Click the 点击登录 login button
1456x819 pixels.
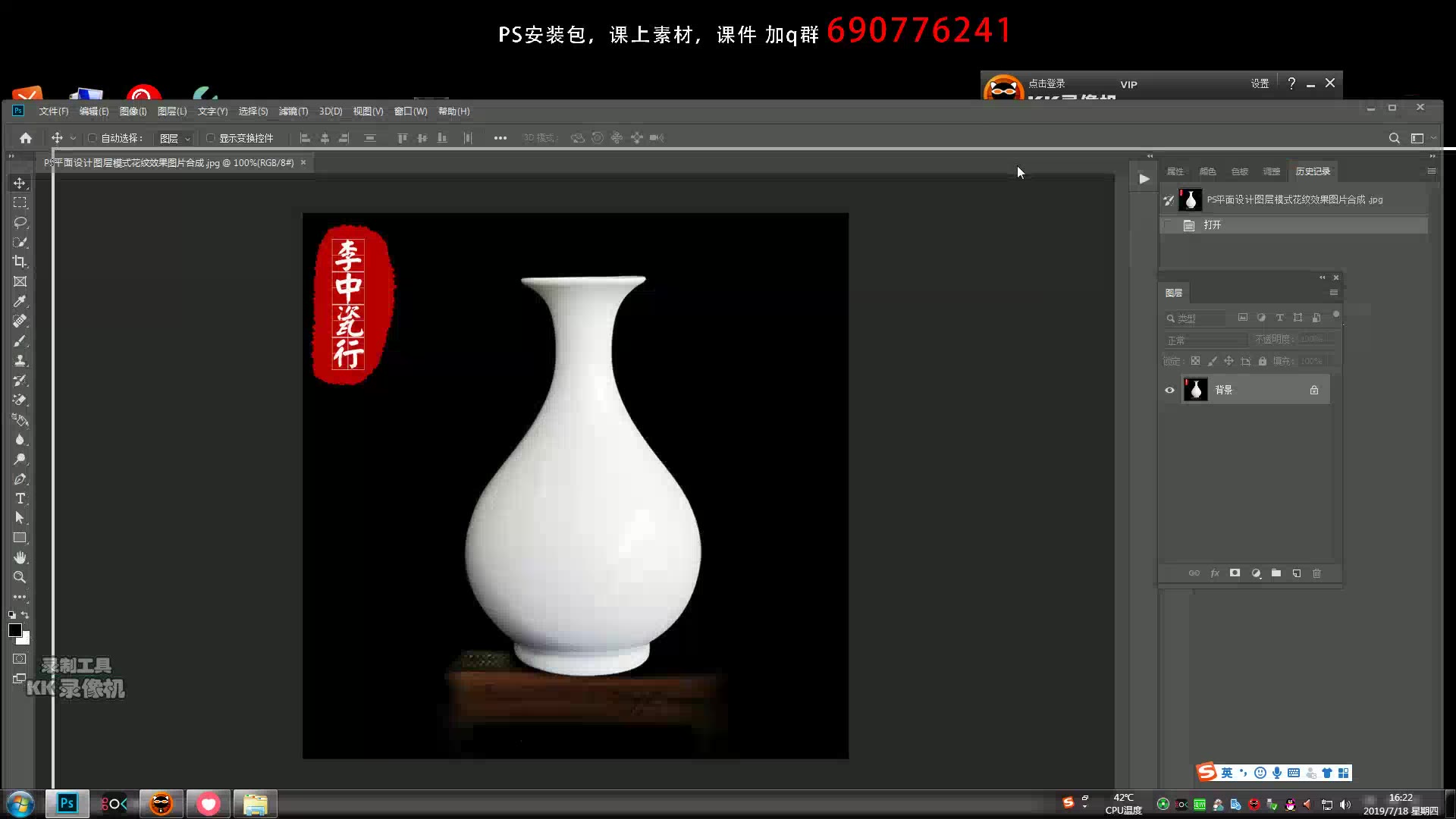click(x=1046, y=83)
